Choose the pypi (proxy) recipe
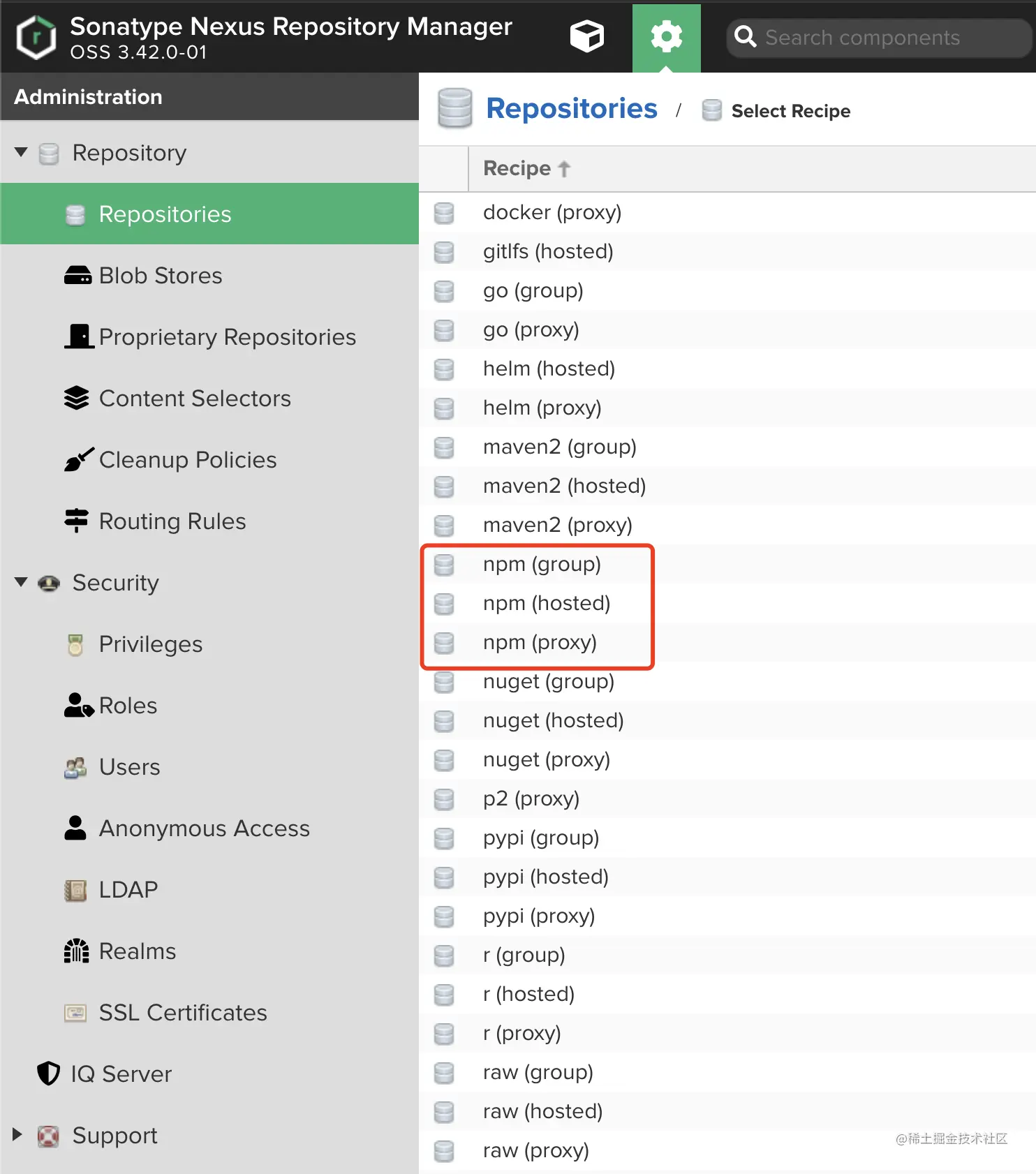Viewport: 1036px width, 1174px height. (539, 916)
